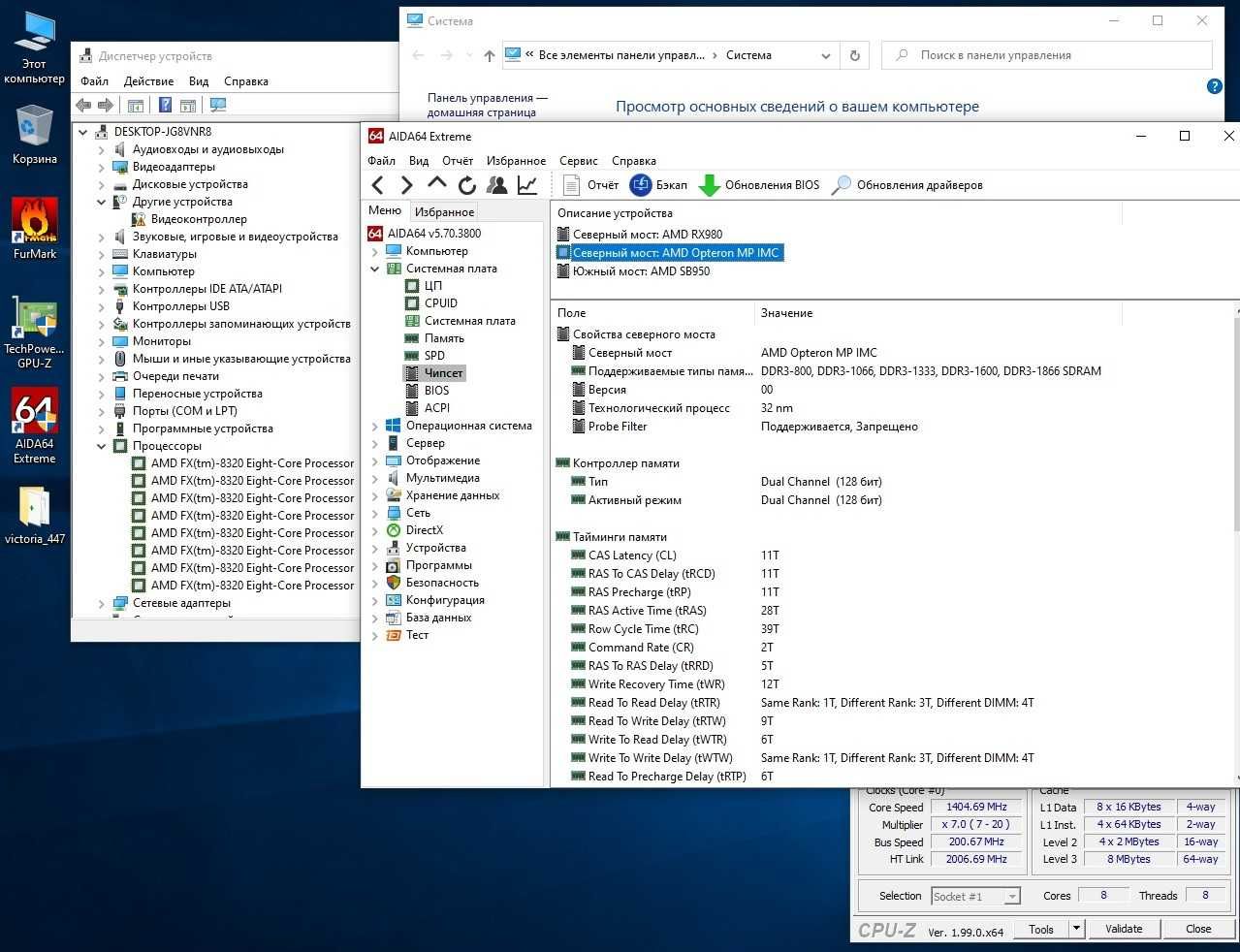Click search field in Система window
This screenshot has width=1240, height=952.
[x=1047, y=55]
